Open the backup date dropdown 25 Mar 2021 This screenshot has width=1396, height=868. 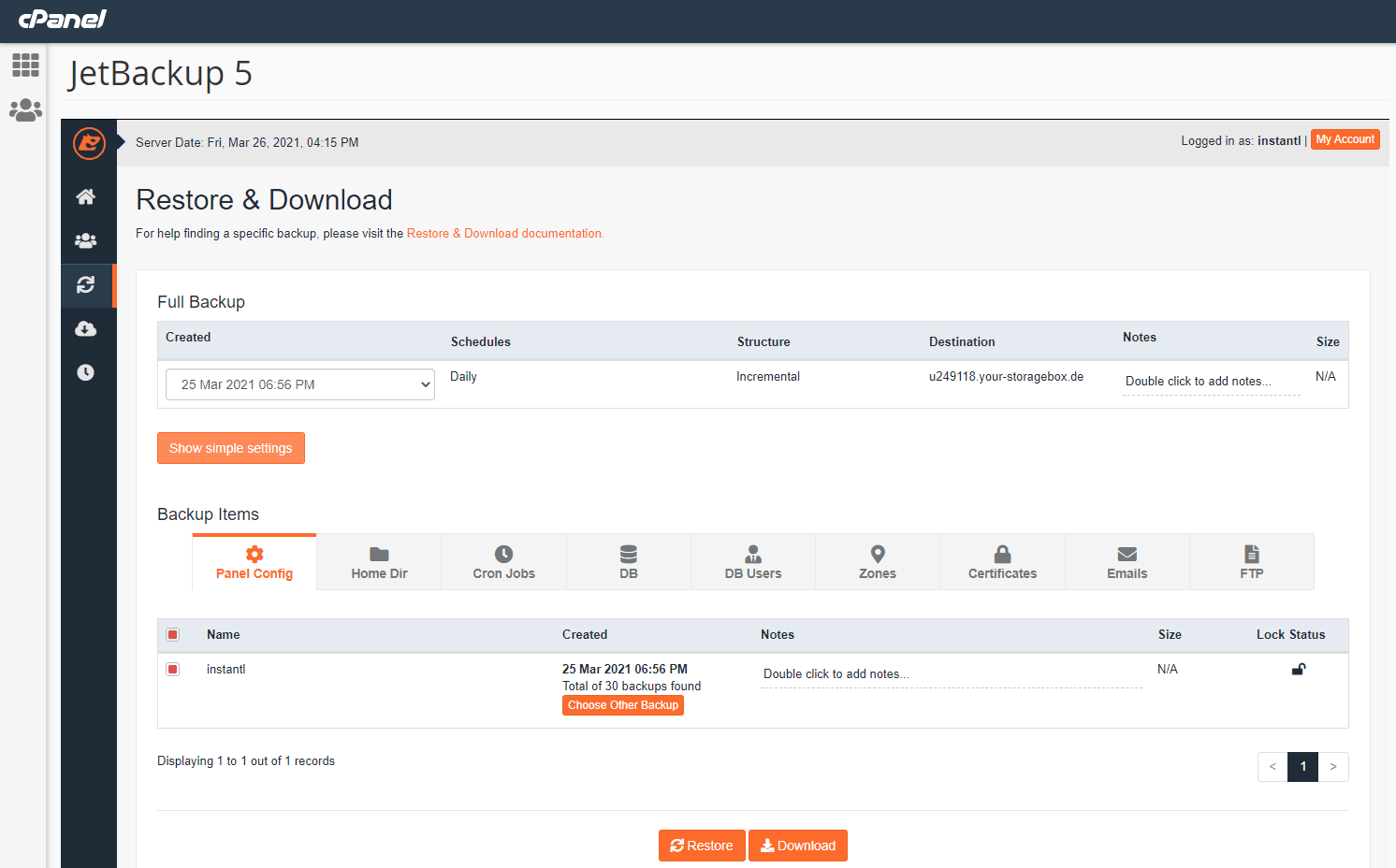click(x=300, y=384)
